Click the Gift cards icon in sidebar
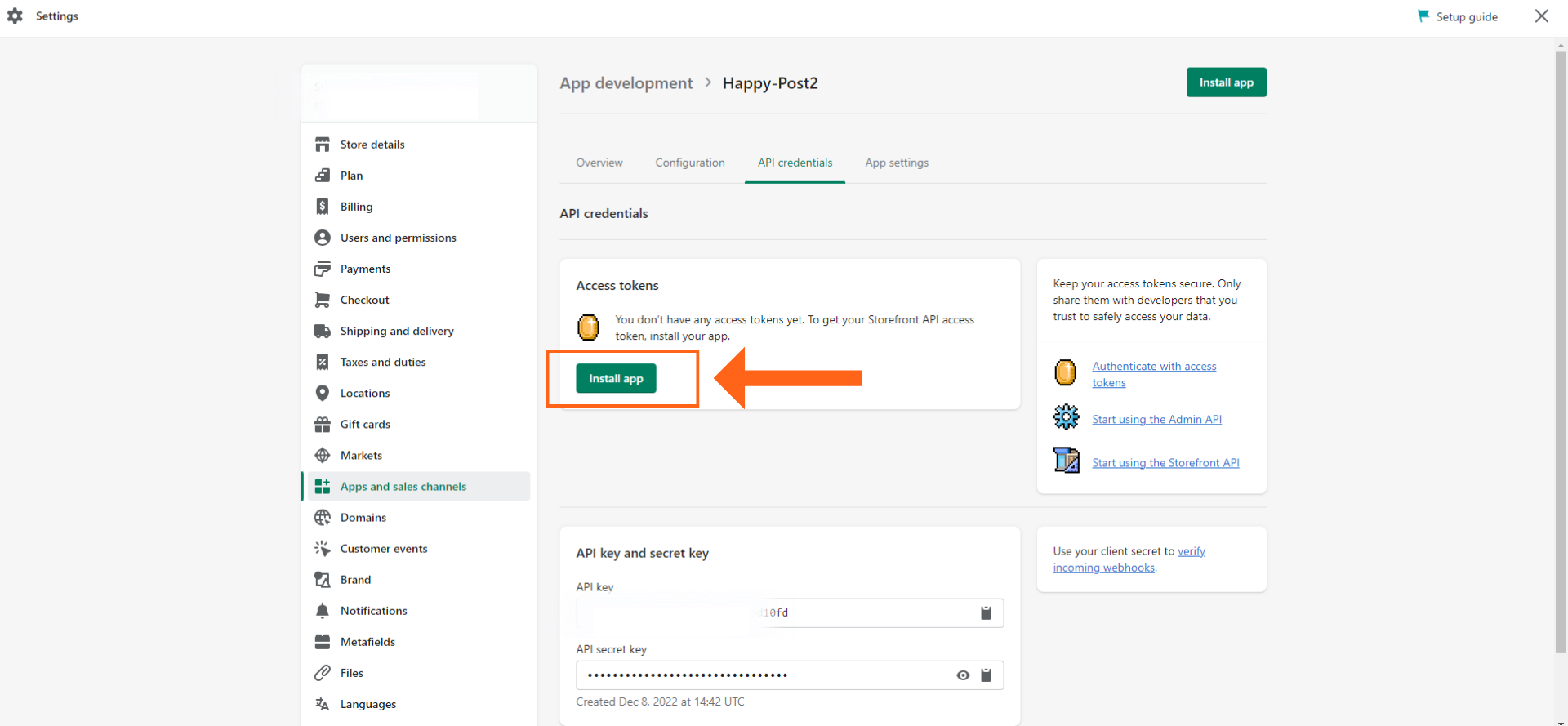 pyautogui.click(x=323, y=425)
